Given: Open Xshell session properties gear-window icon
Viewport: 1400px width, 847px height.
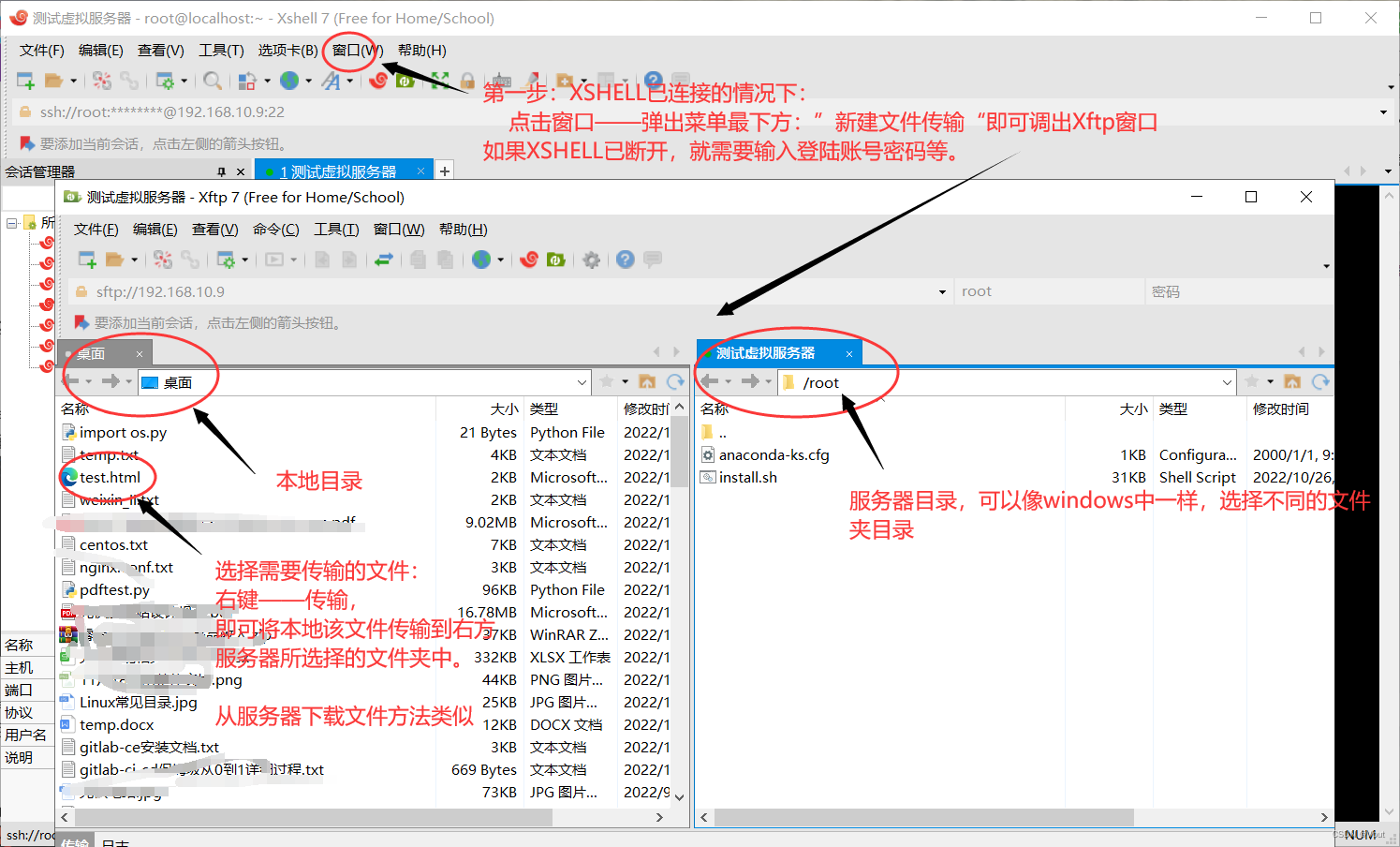Looking at the screenshot, I should pyautogui.click(x=165, y=81).
